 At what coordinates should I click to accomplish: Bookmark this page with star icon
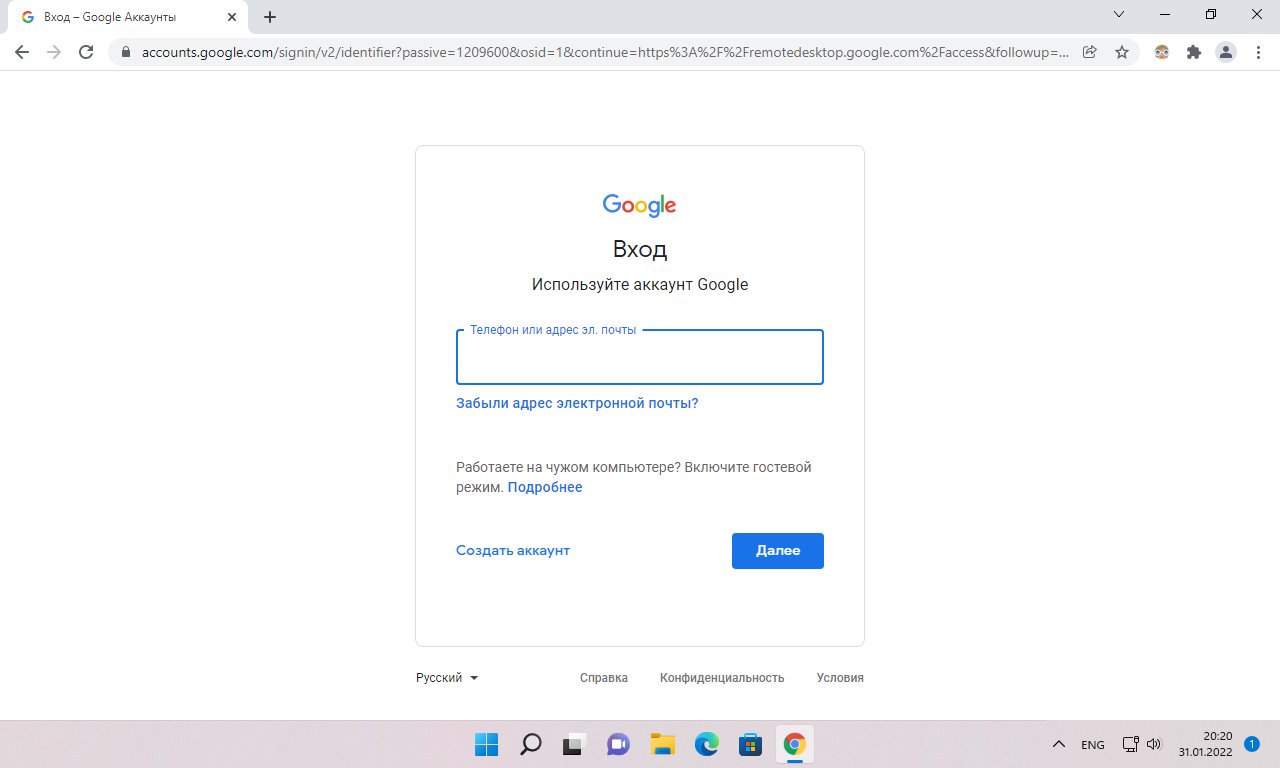[x=1122, y=52]
